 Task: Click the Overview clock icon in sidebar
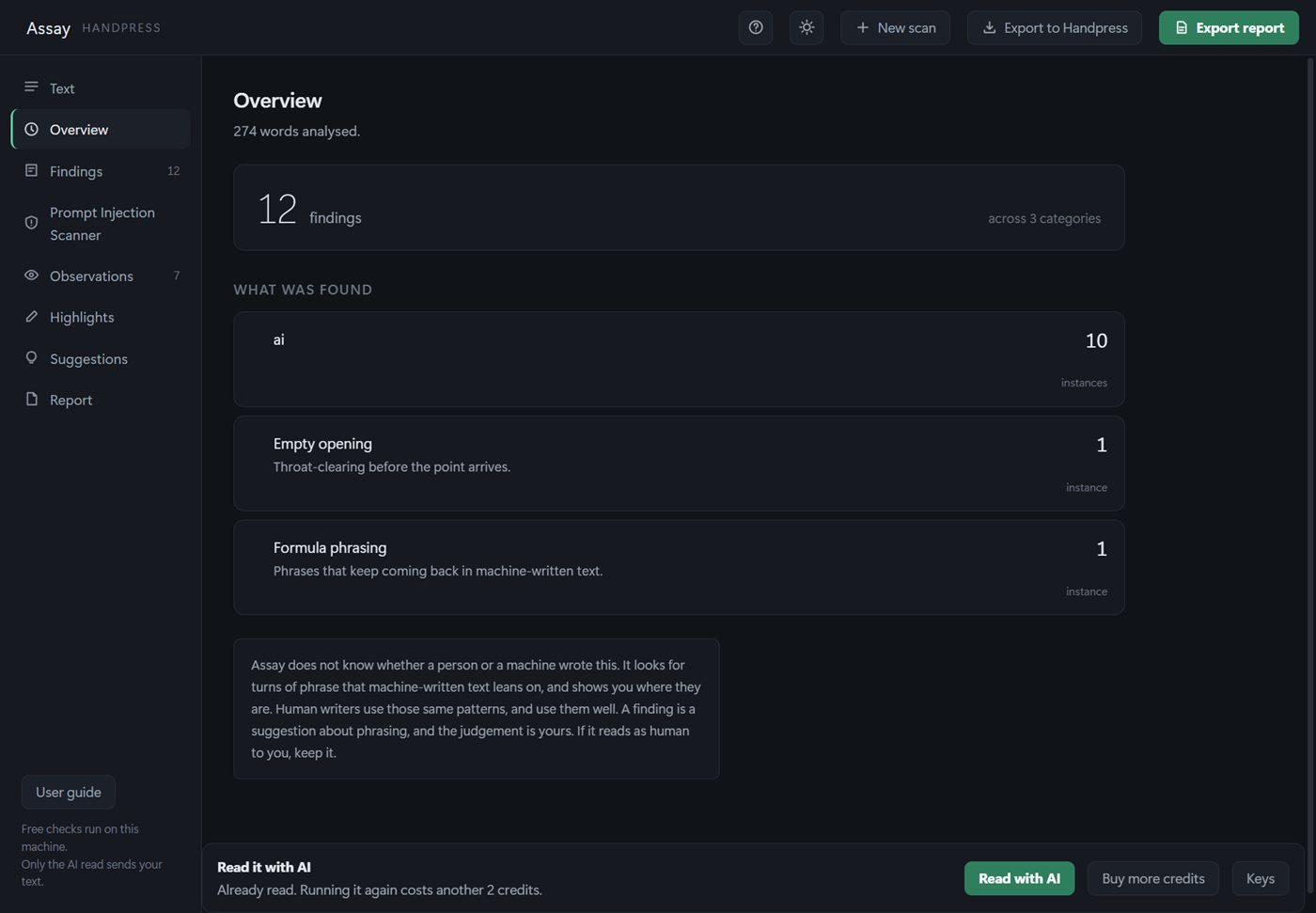(x=31, y=130)
